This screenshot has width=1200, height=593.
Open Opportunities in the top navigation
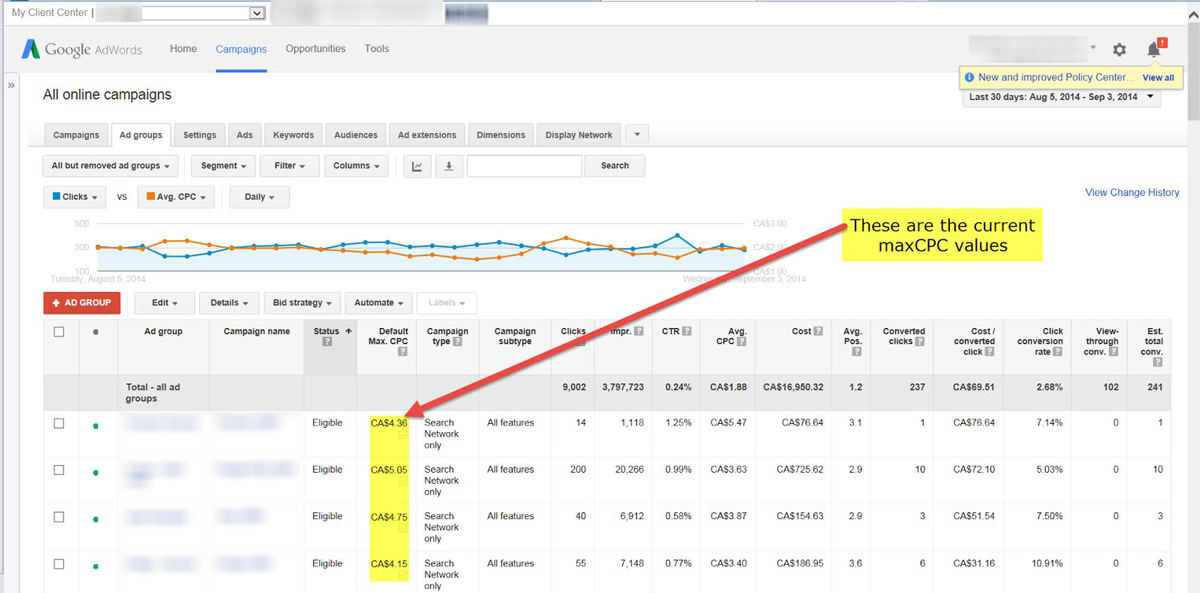[x=315, y=49]
